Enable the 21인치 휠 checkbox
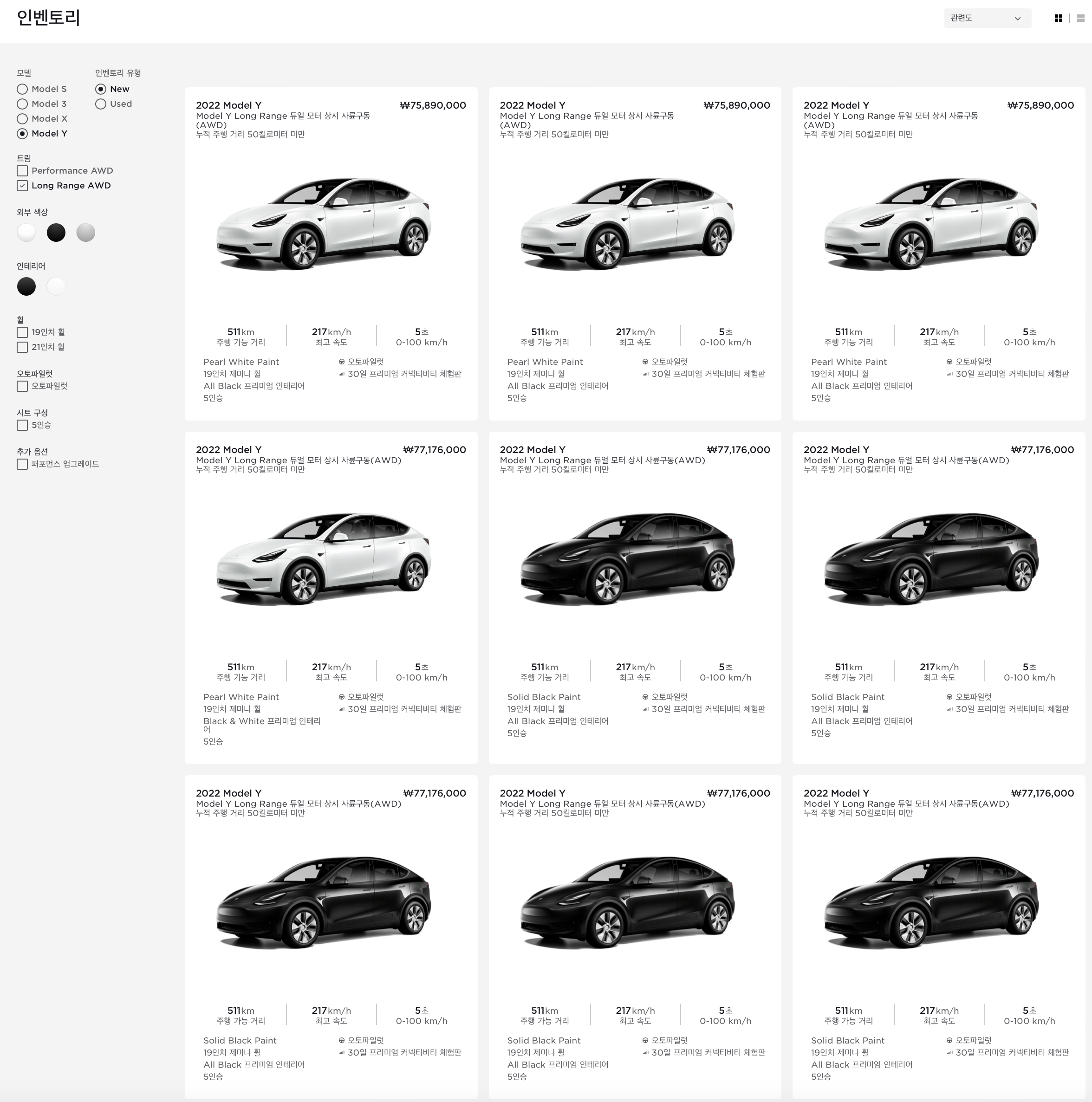This screenshot has width=1092, height=1102. point(22,347)
